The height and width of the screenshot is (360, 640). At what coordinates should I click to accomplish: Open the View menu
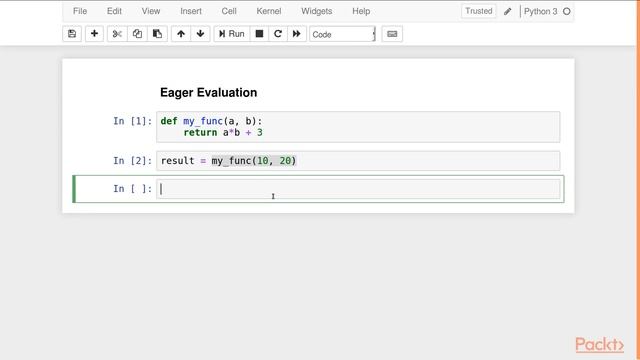point(151,11)
